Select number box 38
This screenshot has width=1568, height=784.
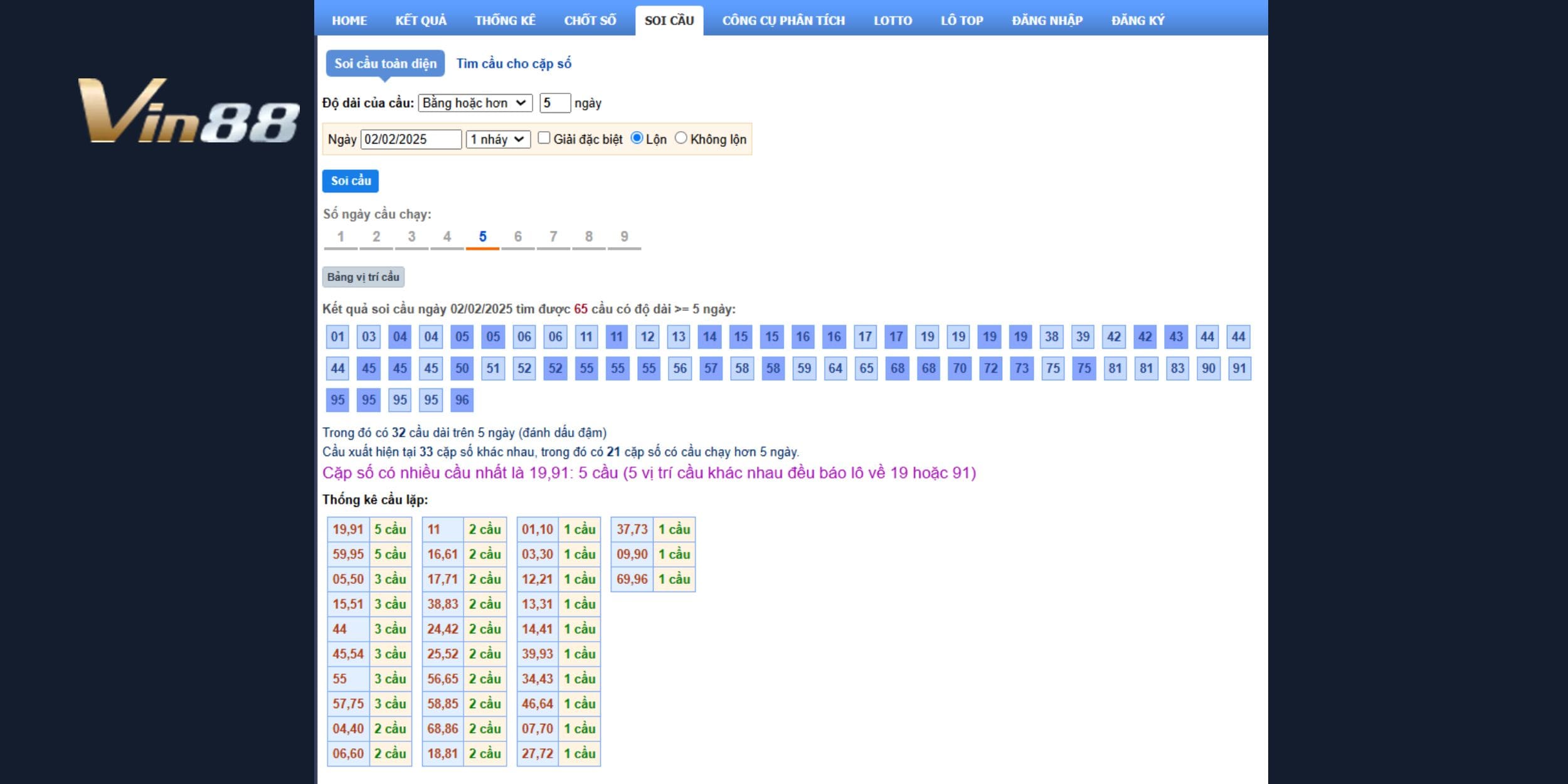click(x=1052, y=337)
